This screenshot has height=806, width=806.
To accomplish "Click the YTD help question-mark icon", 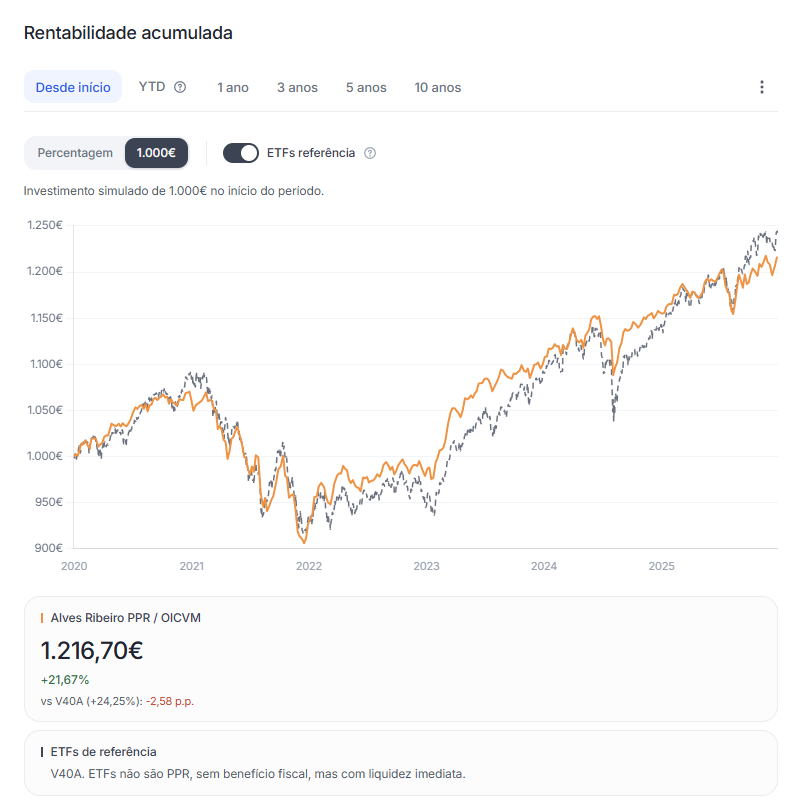I will click(180, 87).
